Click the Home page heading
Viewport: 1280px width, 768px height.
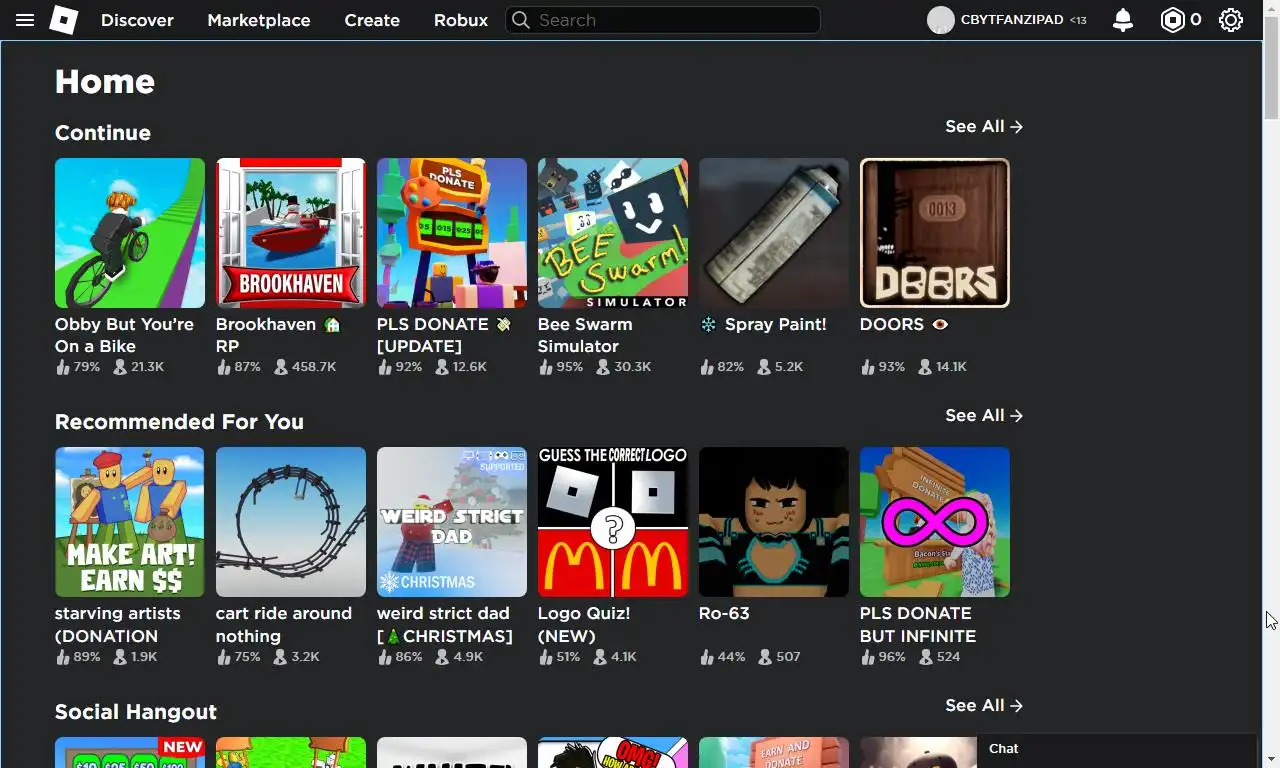click(x=105, y=82)
